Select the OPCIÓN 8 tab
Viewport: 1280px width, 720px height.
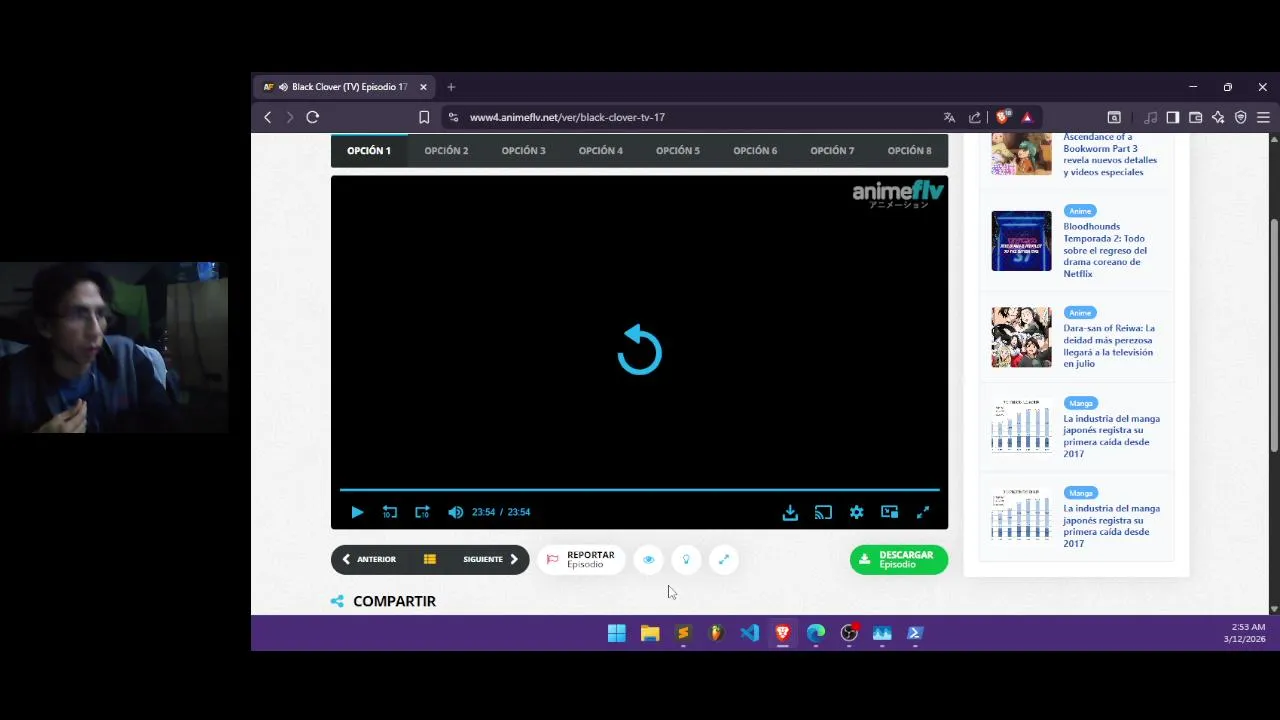coord(909,150)
